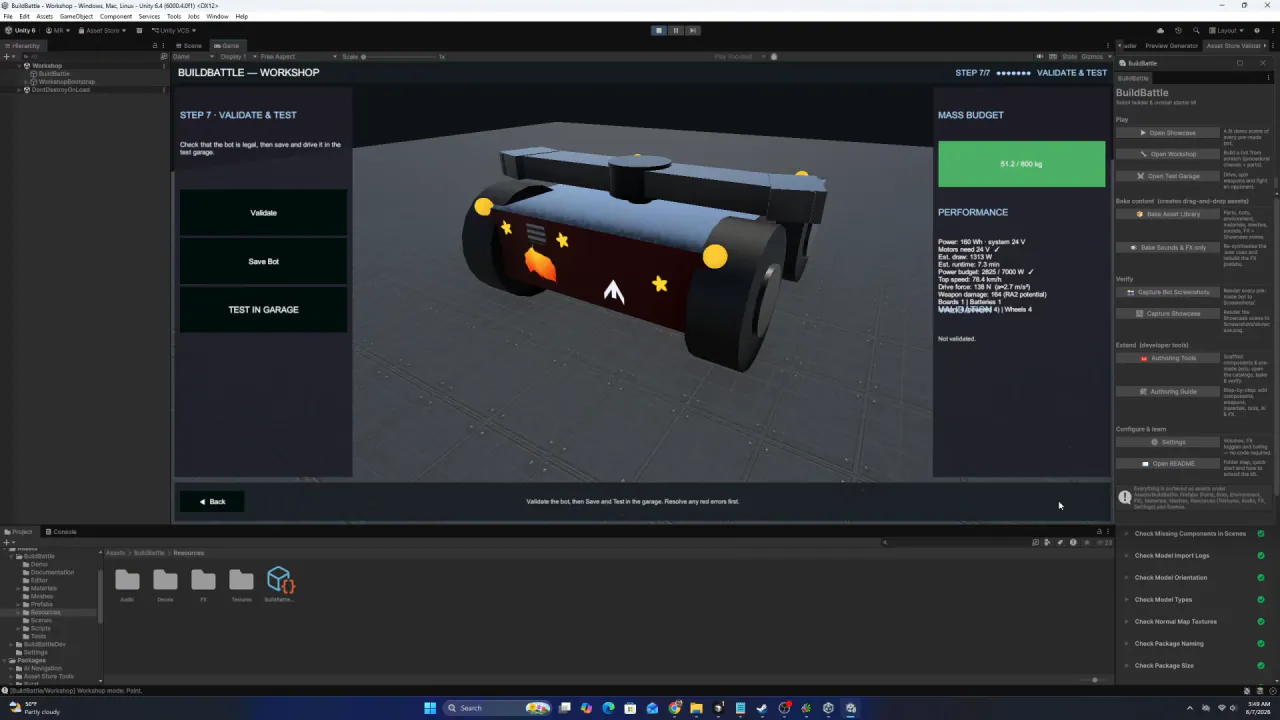Switch to the Scene tab
This screenshot has width=1280, height=720.
point(189,45)
